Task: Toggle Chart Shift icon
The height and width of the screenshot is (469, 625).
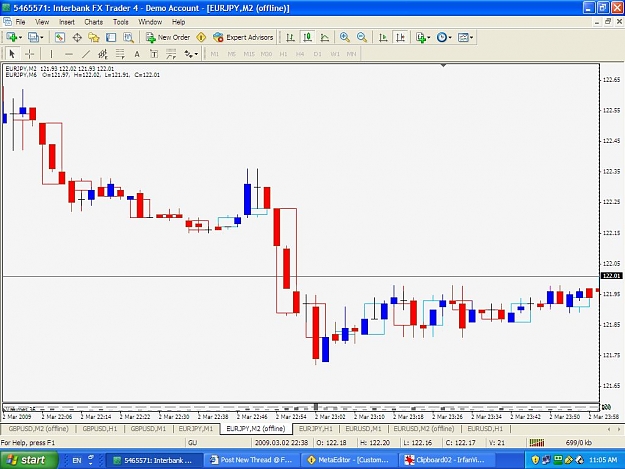Action: (x=400, y=37)
